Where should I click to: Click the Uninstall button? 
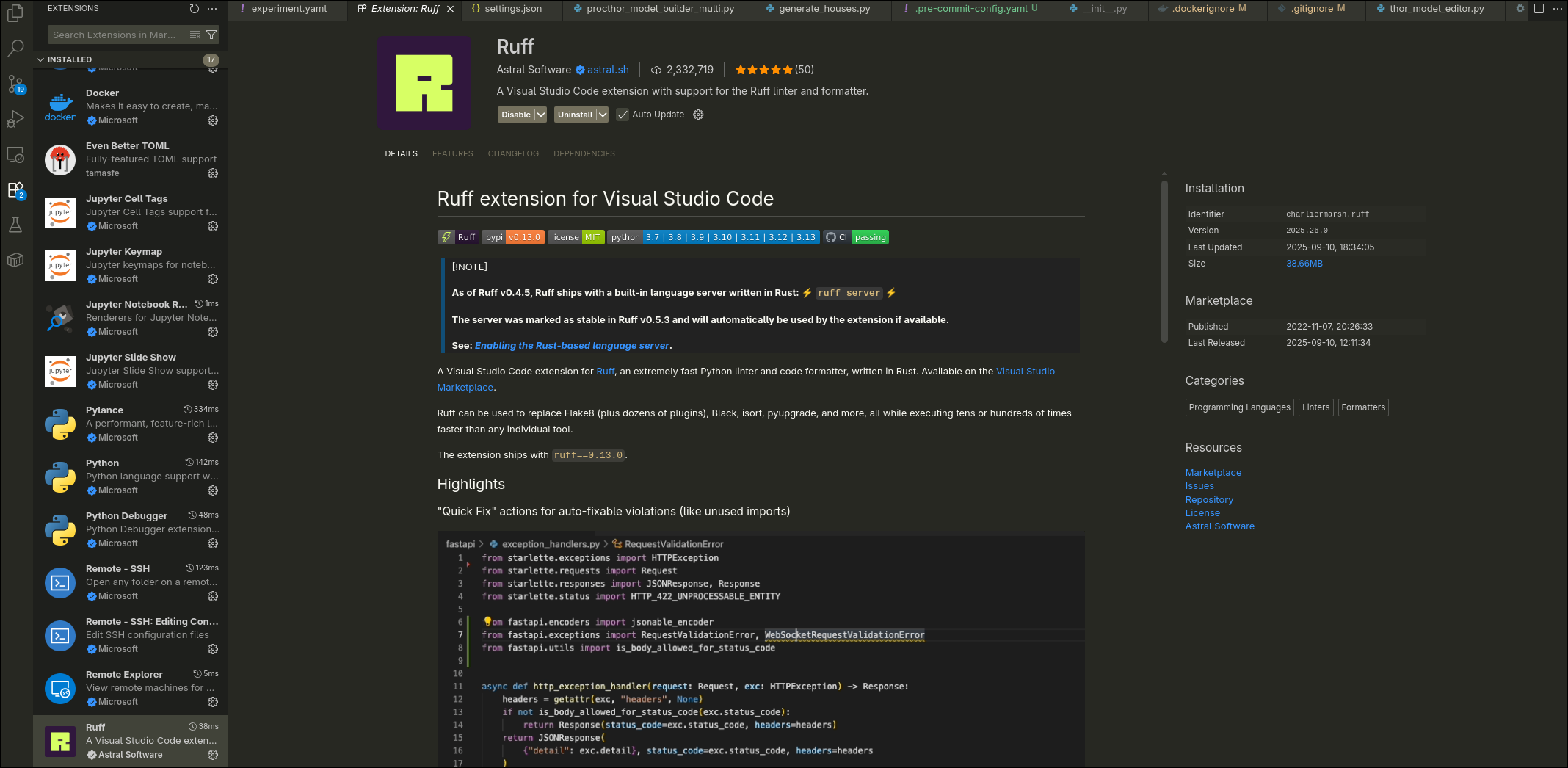575,115
